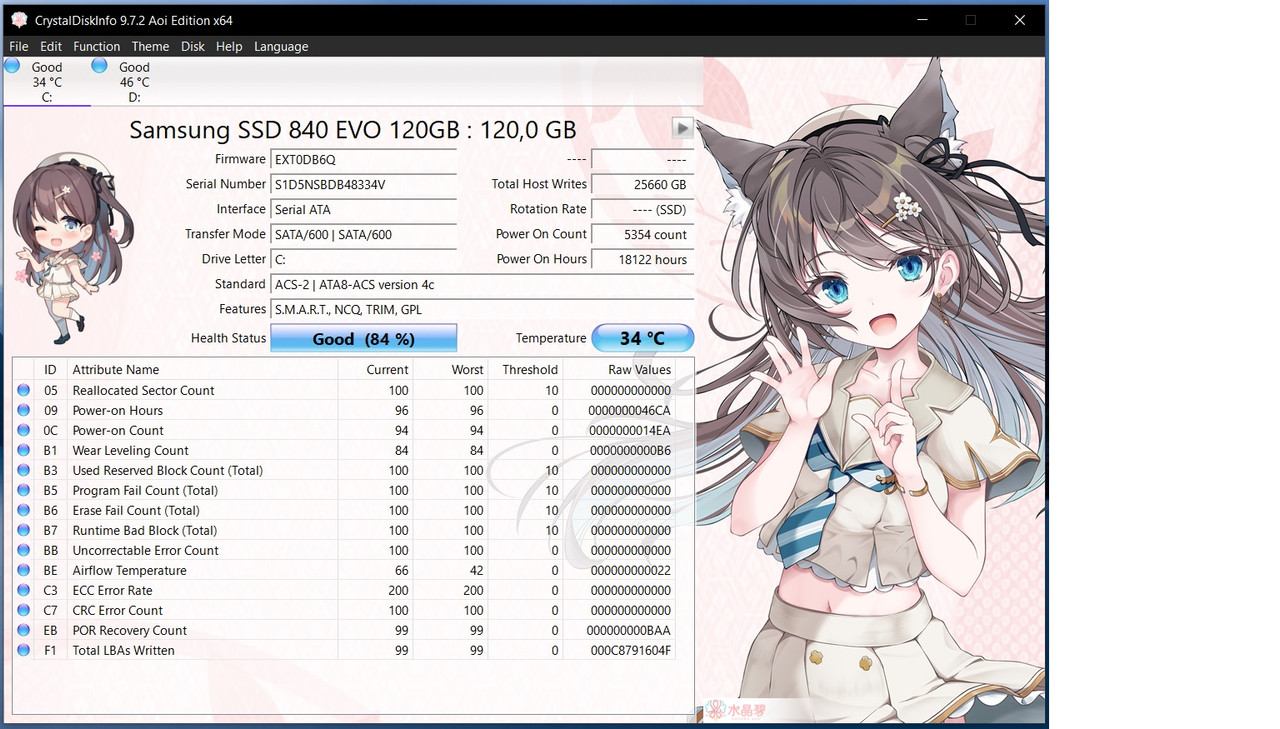Click the blue indicator for Erase Fail Count

pos(23,510)
